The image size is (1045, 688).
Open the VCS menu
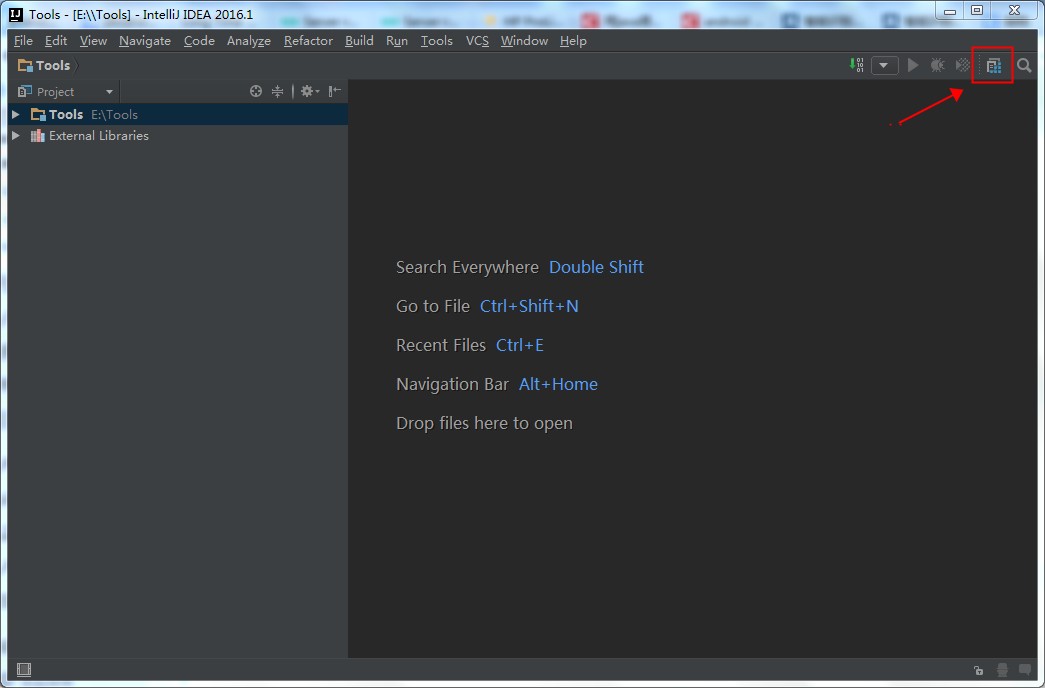[477, 41]
